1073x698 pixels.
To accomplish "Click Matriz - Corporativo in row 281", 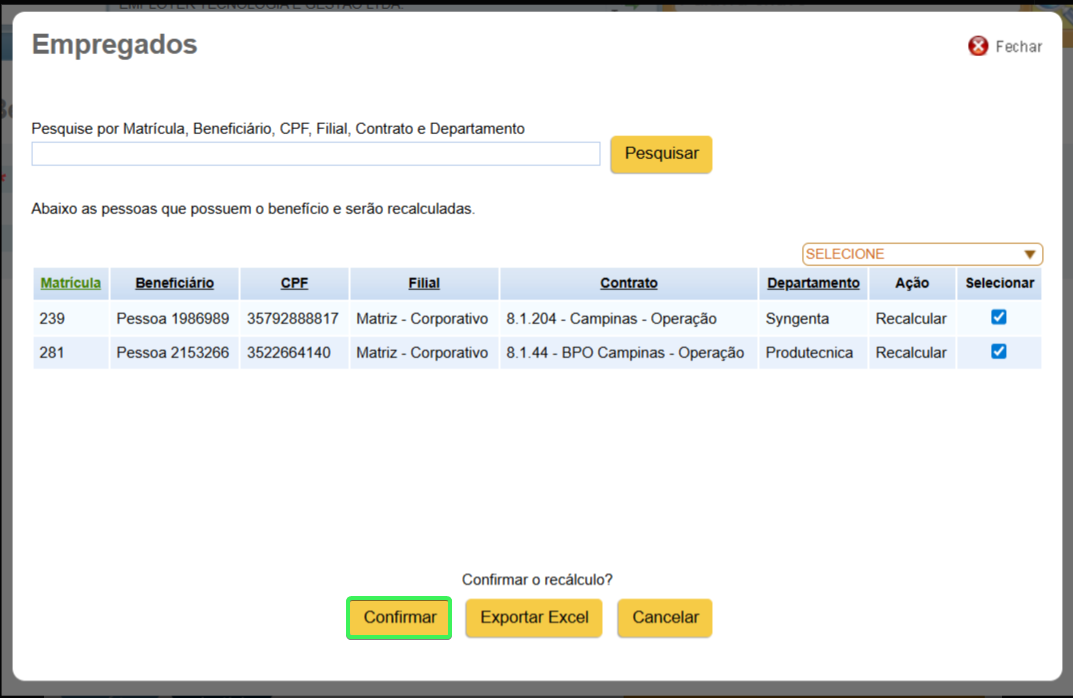I will tap(422, 353).
